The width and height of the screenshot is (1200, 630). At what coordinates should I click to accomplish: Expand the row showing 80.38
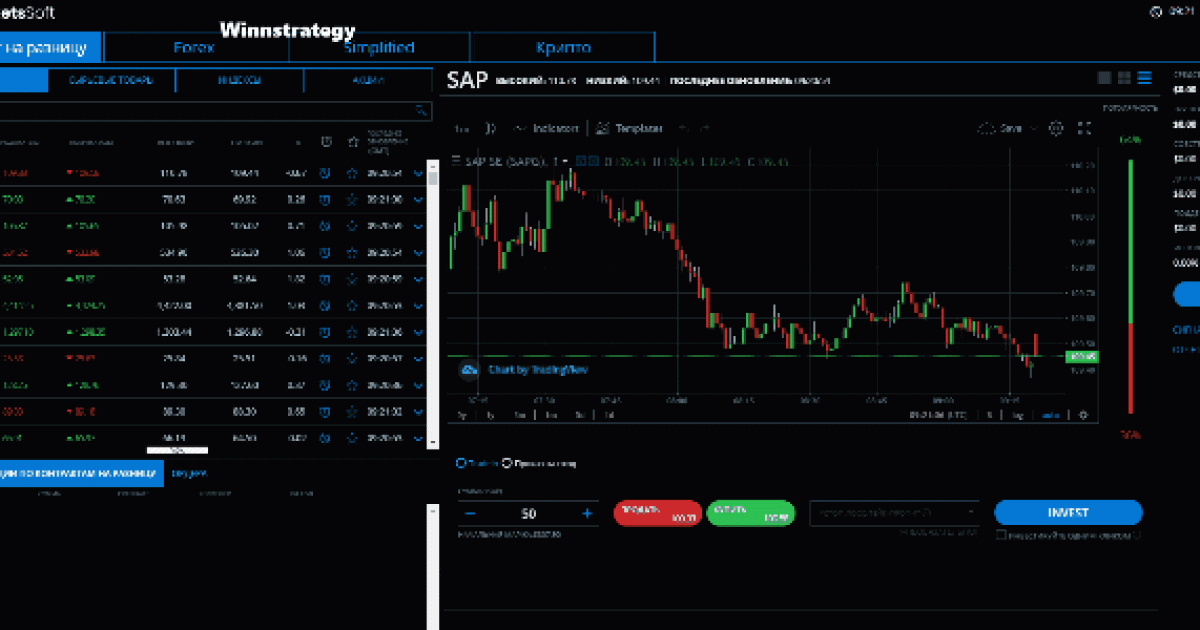tap(418, 410)
